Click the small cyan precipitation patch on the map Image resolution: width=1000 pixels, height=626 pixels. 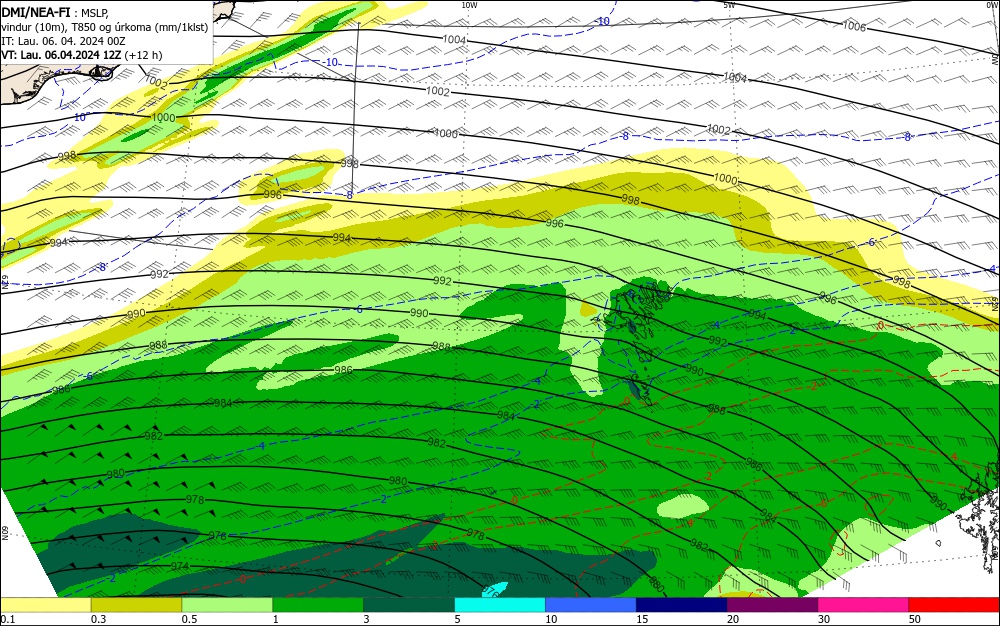494,590
